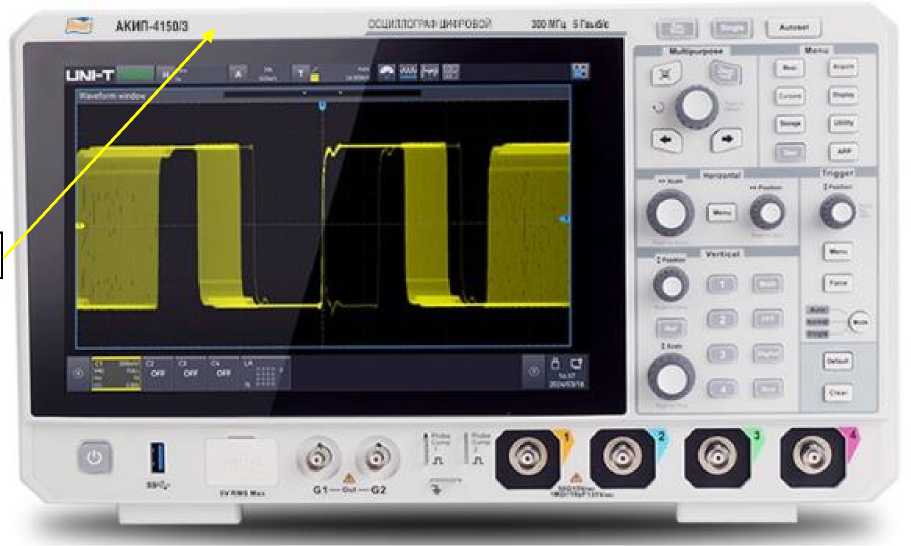Tap the lock icon in bottom status bar

pyautogui.click(x=555, y=364)
